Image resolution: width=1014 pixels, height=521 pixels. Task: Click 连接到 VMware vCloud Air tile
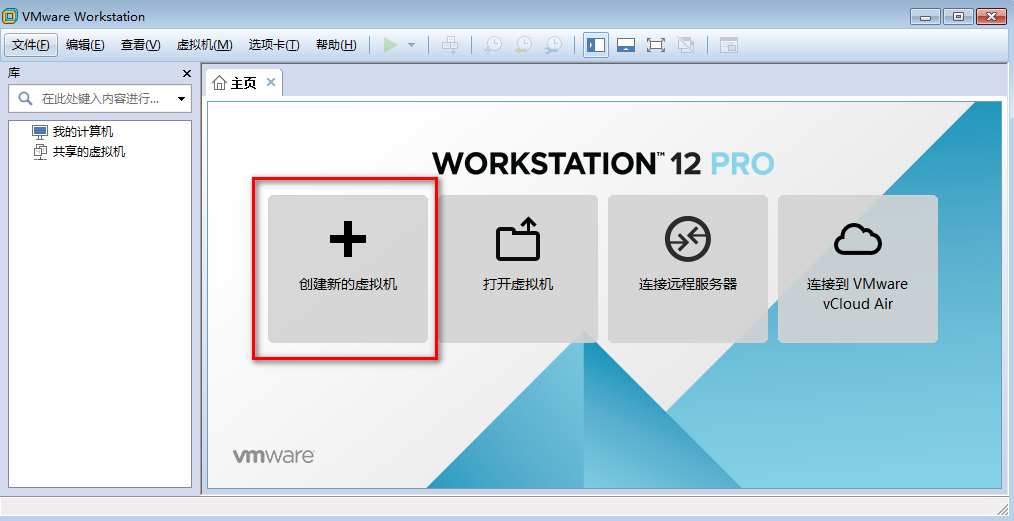(858, 269)
